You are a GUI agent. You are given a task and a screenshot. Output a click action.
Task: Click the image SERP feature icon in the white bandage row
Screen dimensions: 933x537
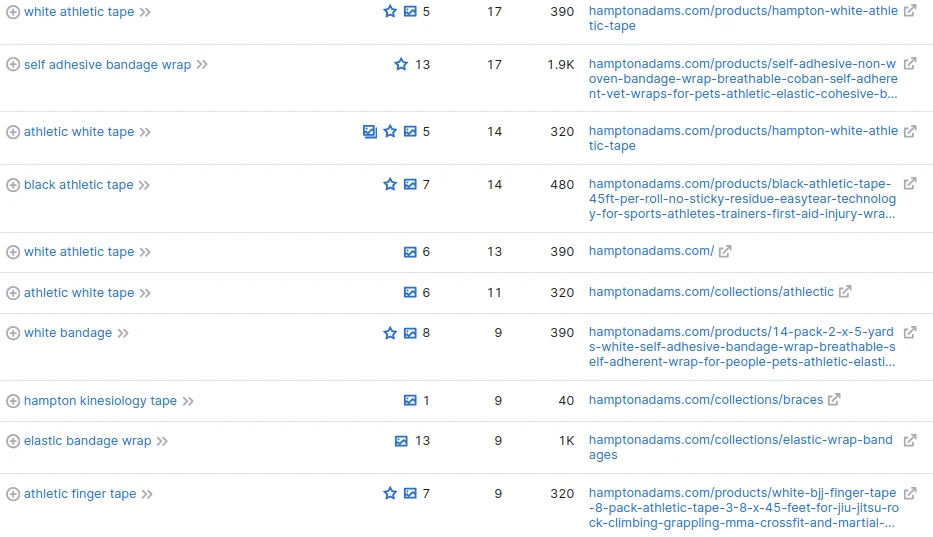410,333
